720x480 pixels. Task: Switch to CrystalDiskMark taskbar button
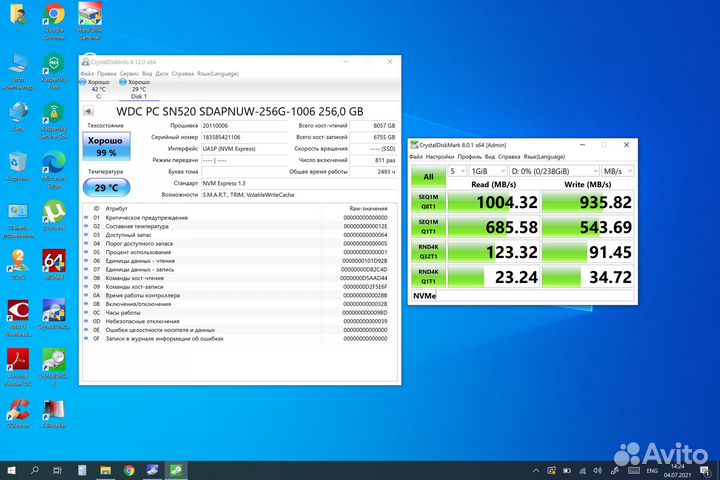pyautogui.click(x=176, y=470)
